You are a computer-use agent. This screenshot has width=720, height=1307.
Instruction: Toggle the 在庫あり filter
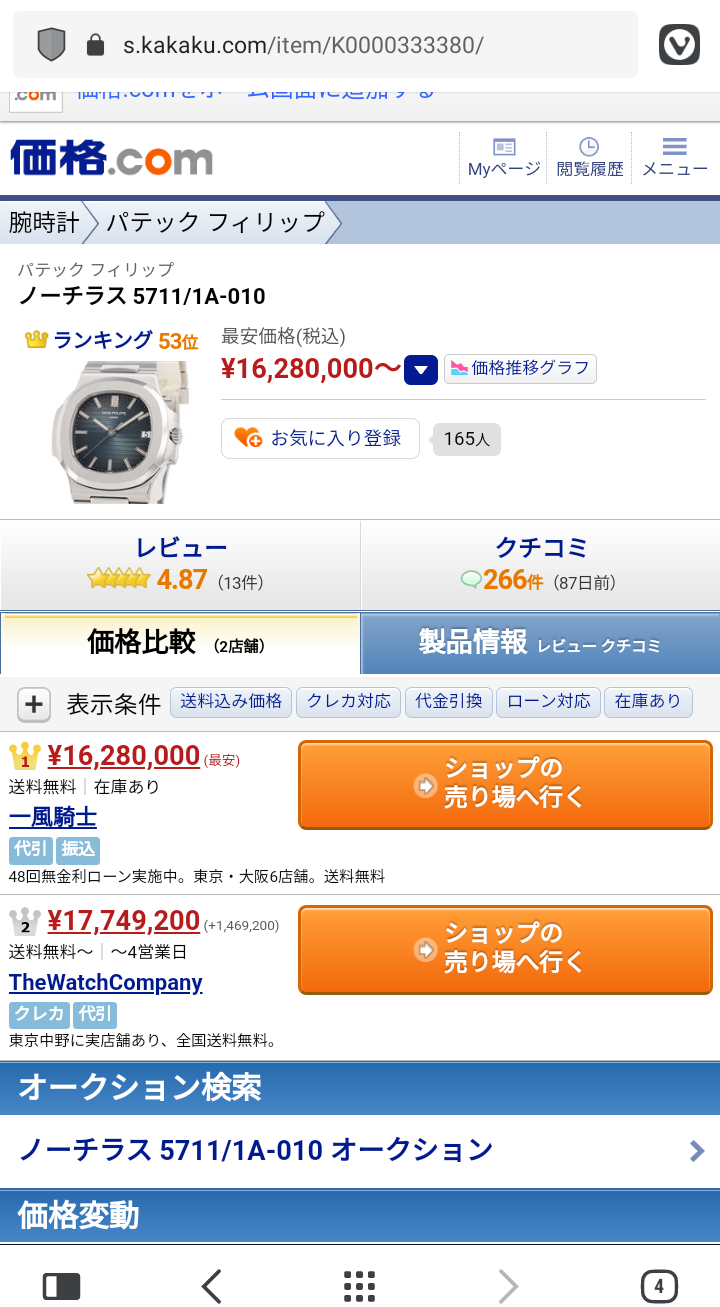(x=648, y=702)
